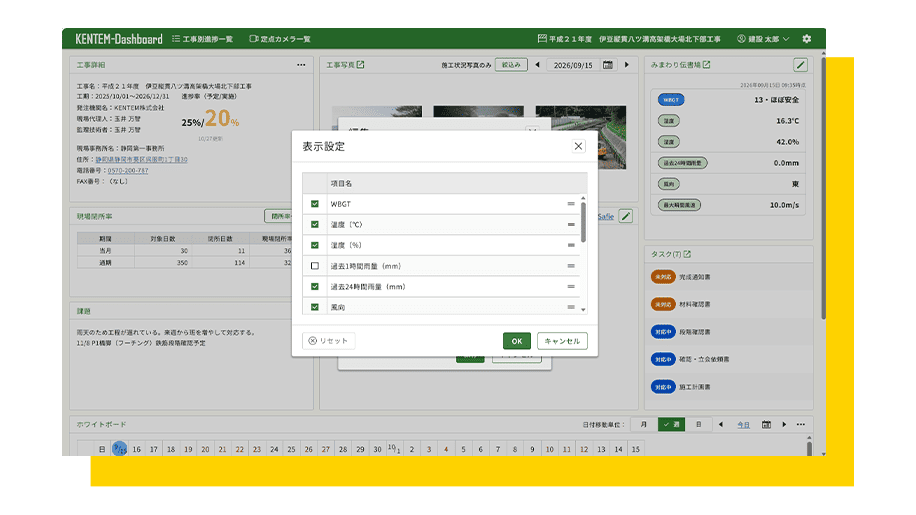
Task: Open the whiteboard more-options menu
Action: point(800,424)
